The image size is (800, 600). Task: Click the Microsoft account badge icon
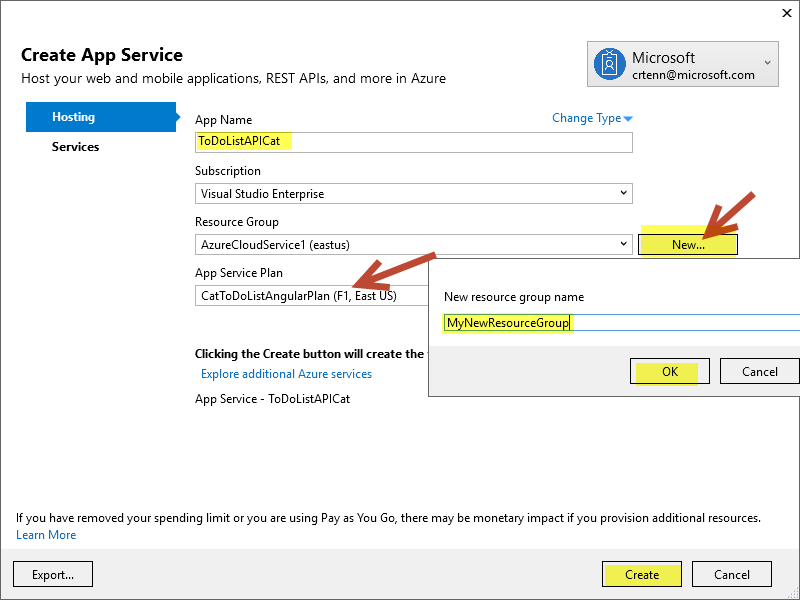pyautogui.click(x=609, y=65)
